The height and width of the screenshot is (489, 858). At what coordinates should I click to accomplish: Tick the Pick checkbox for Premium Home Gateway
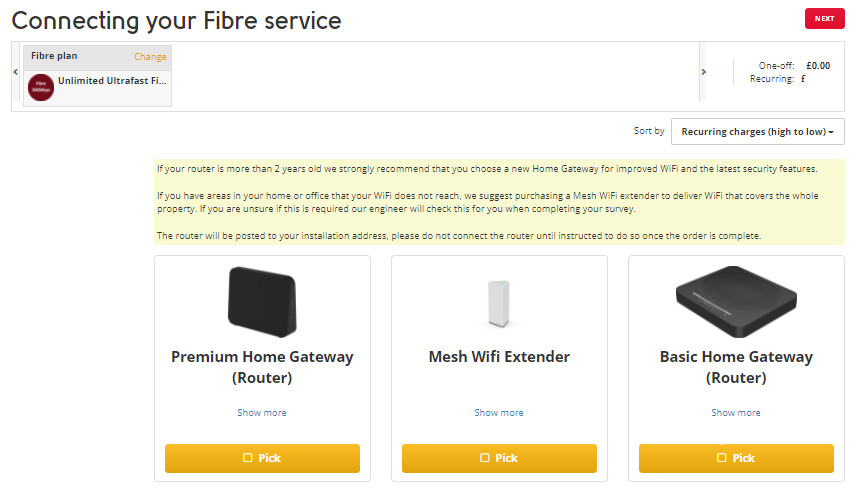pos(248,458)
